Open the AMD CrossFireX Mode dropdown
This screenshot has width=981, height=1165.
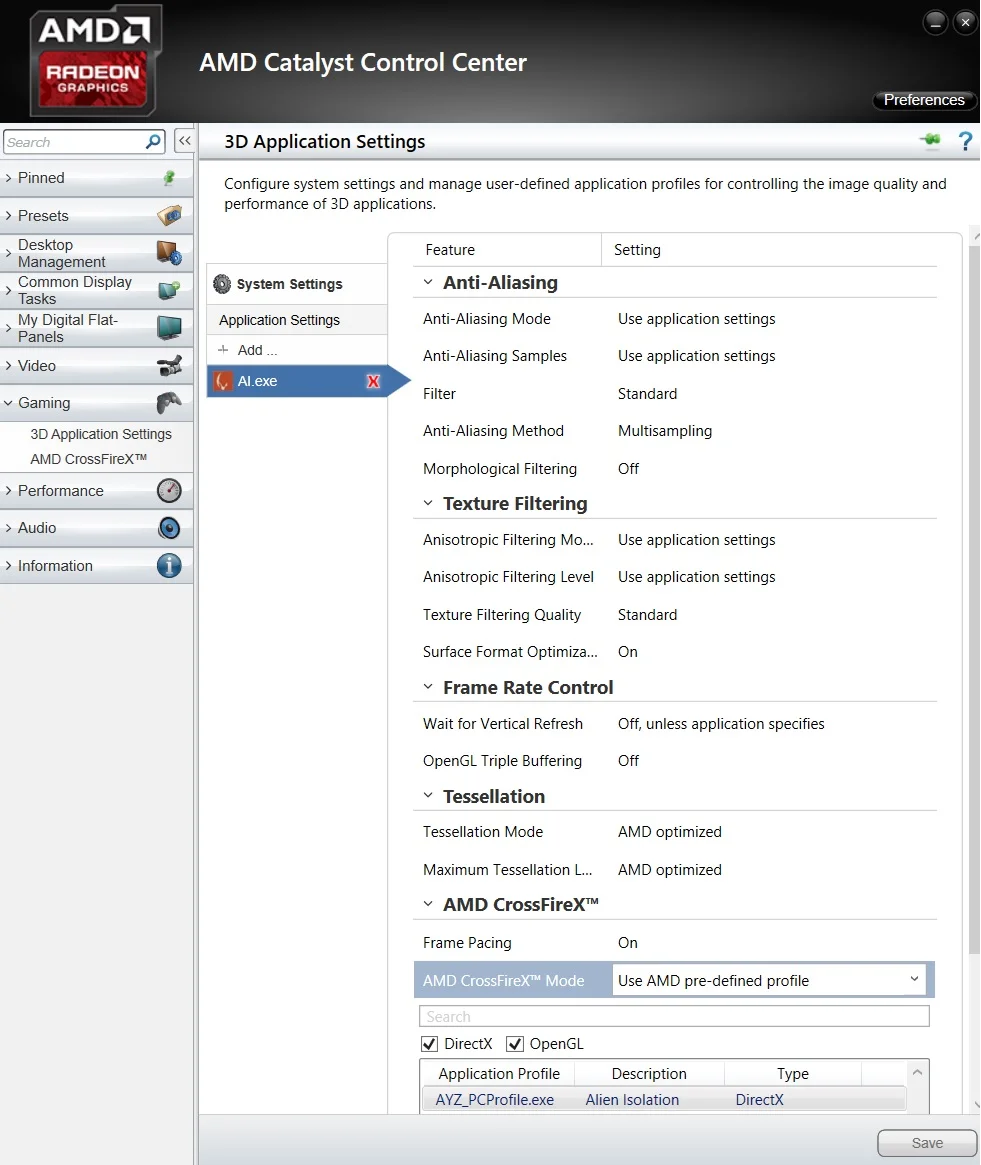tap(769, 980)
